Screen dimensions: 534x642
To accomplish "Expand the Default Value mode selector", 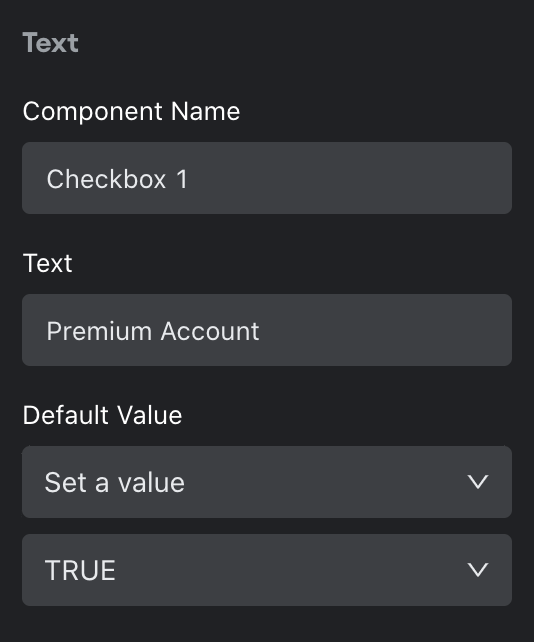I will tap(267, 482).
